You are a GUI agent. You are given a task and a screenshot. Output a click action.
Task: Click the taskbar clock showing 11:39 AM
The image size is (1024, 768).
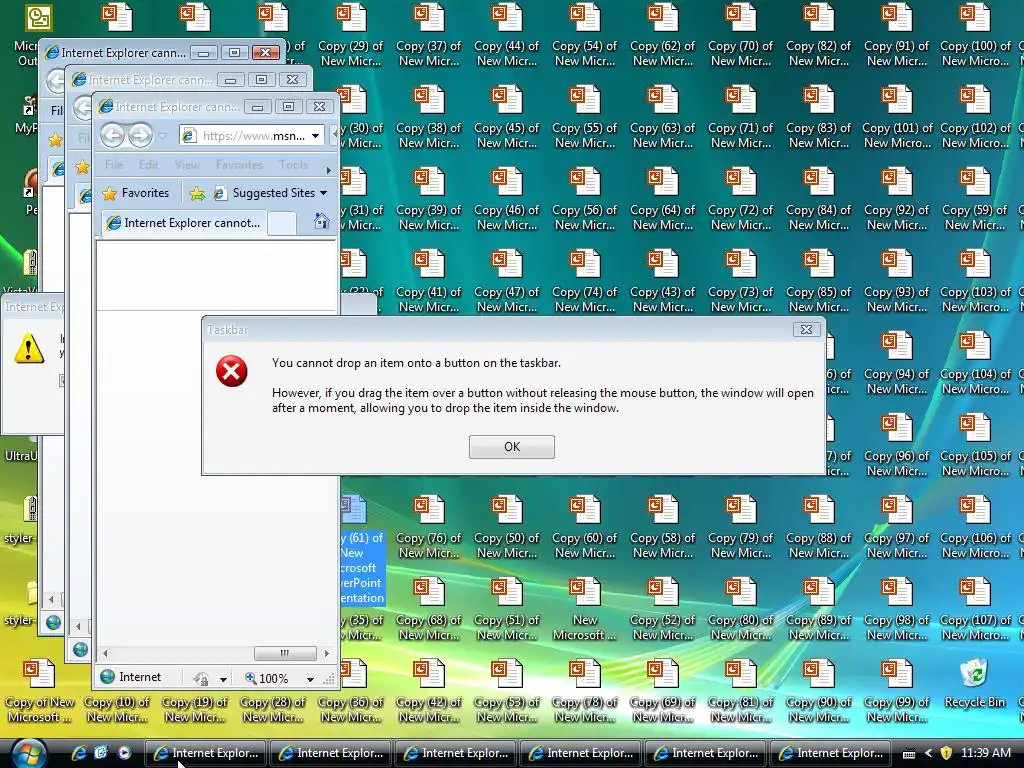pyautogui.click(x=985, y=753)
